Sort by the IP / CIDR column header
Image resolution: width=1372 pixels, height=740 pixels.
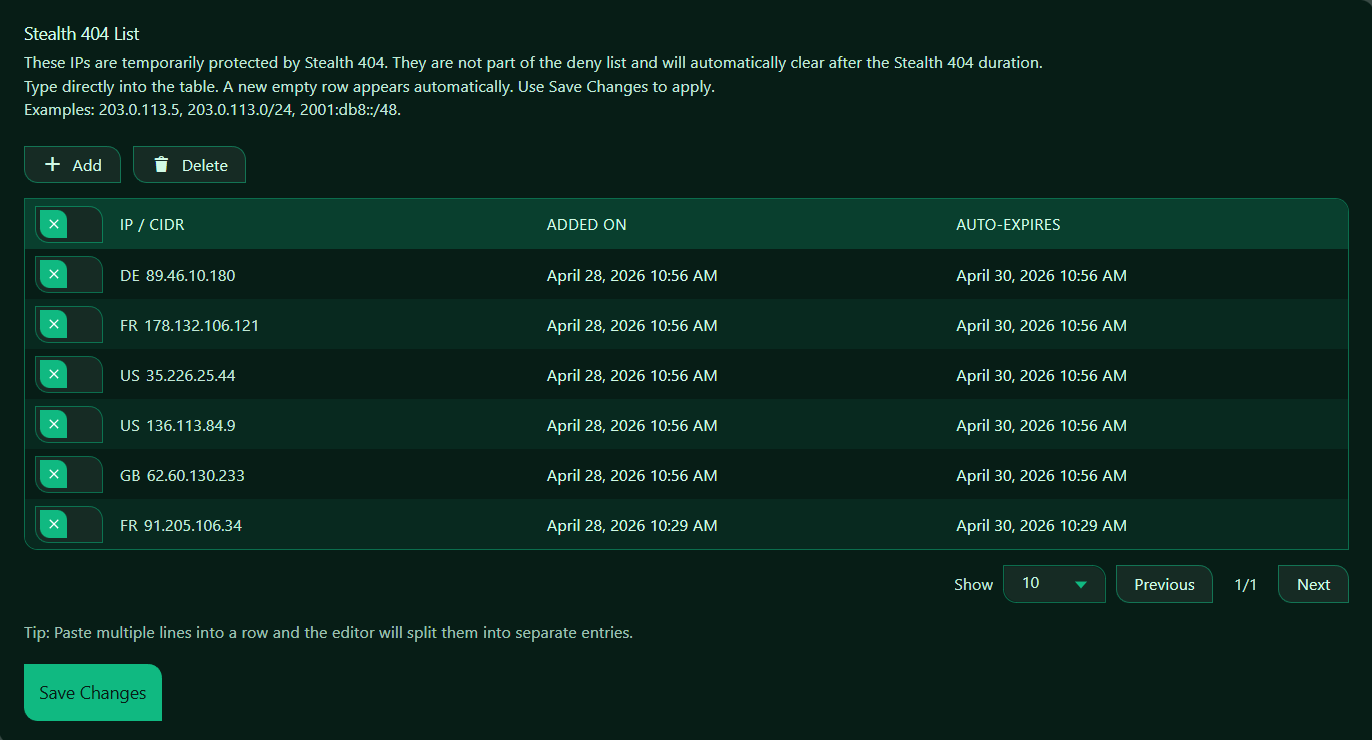(152, 224)
